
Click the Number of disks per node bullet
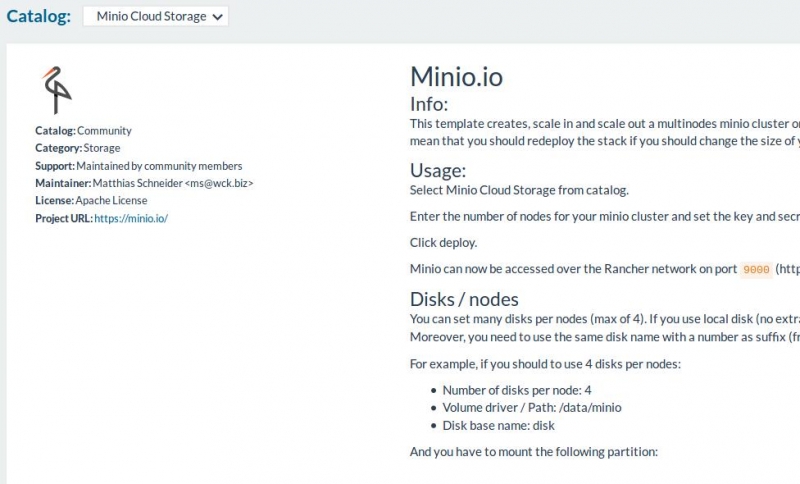point(517,390)
